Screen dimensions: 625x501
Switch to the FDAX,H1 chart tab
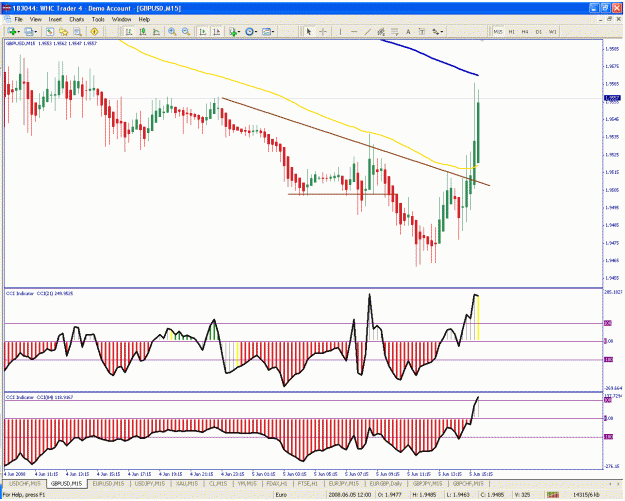277,483
